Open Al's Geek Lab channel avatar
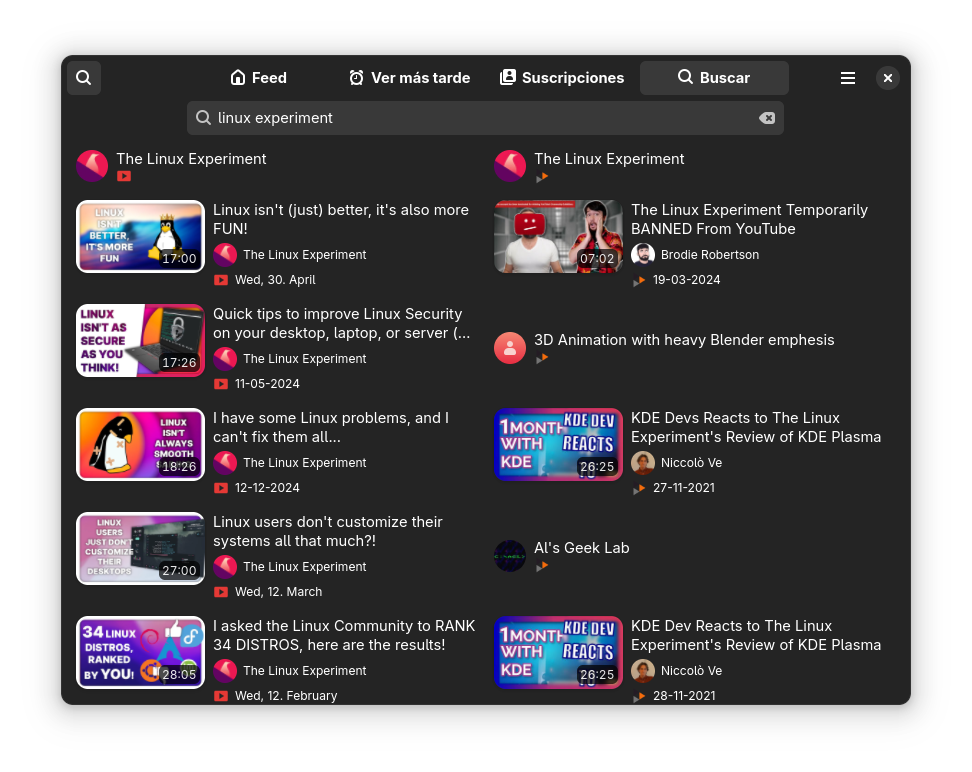 [x=510, y=556]
